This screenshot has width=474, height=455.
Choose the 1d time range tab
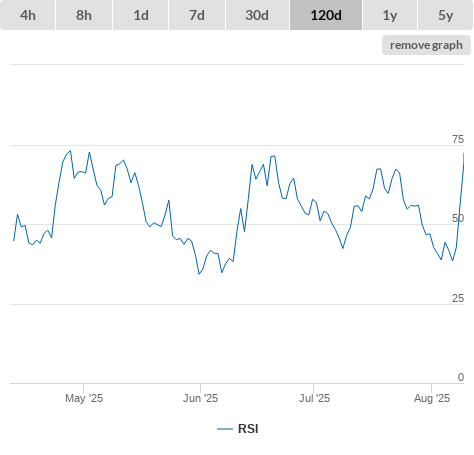click(141, 15)
